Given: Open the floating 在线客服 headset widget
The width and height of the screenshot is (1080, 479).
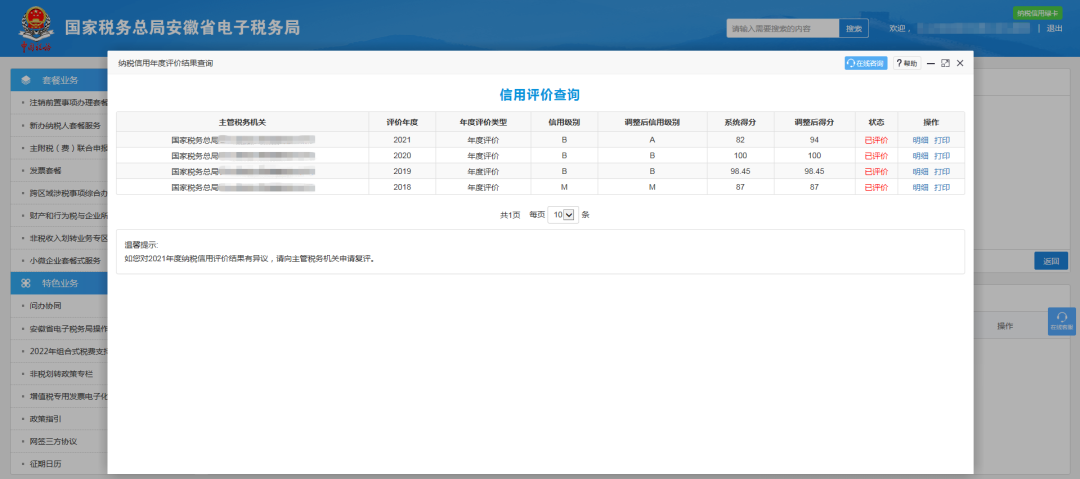Looking at the screenshot, I should point(1061,321).
